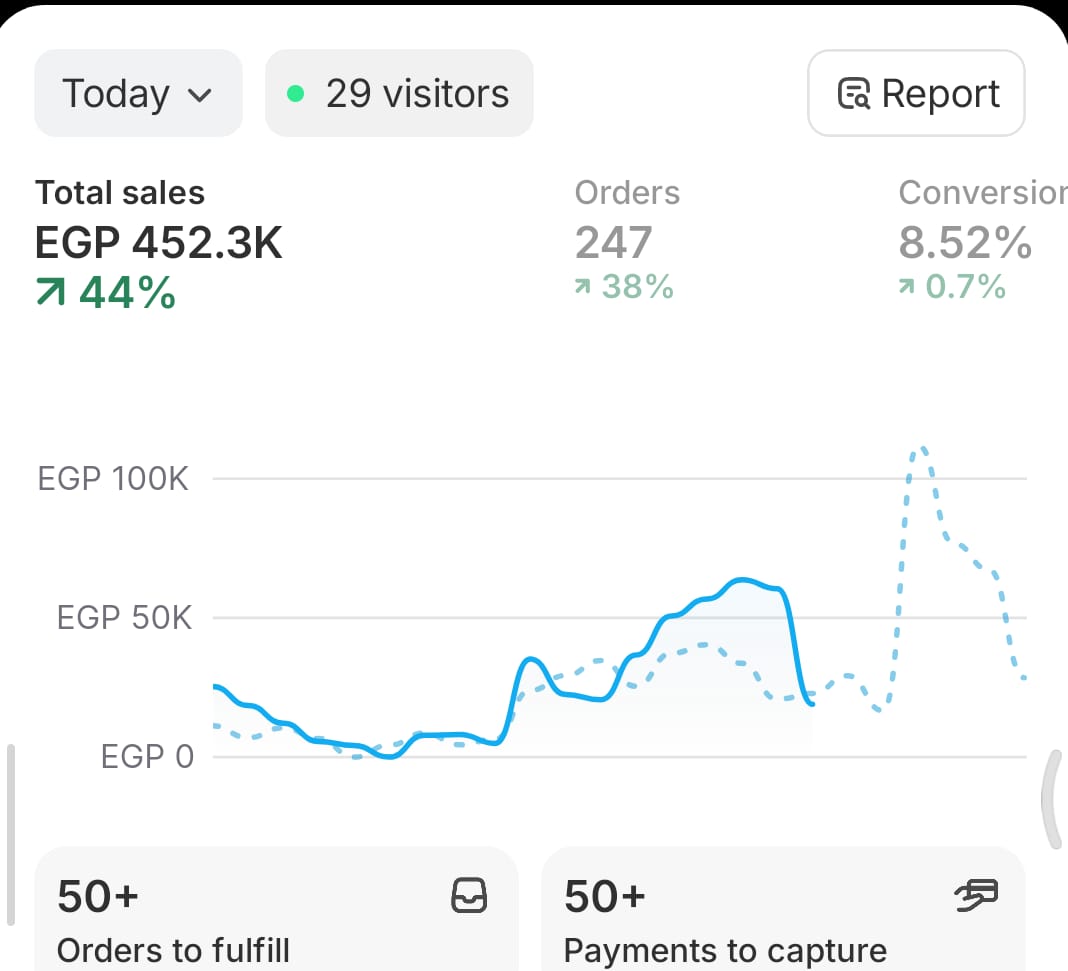Click the green 44% up-arrow icon

coord(50,293)
